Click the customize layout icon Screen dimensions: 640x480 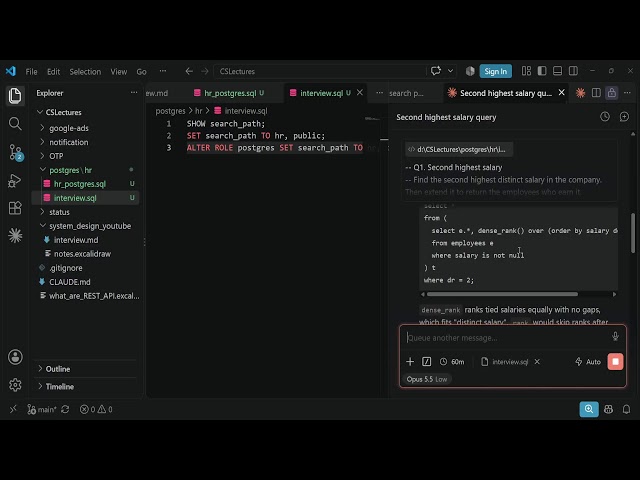[526, 71]
